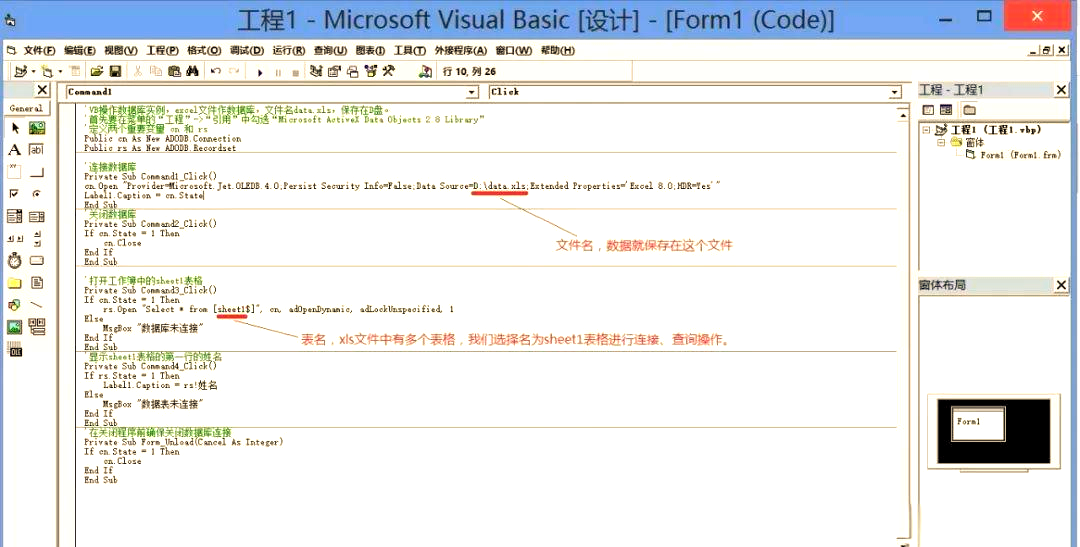Open the 调试(D) menu

click(x=247, y=50)
